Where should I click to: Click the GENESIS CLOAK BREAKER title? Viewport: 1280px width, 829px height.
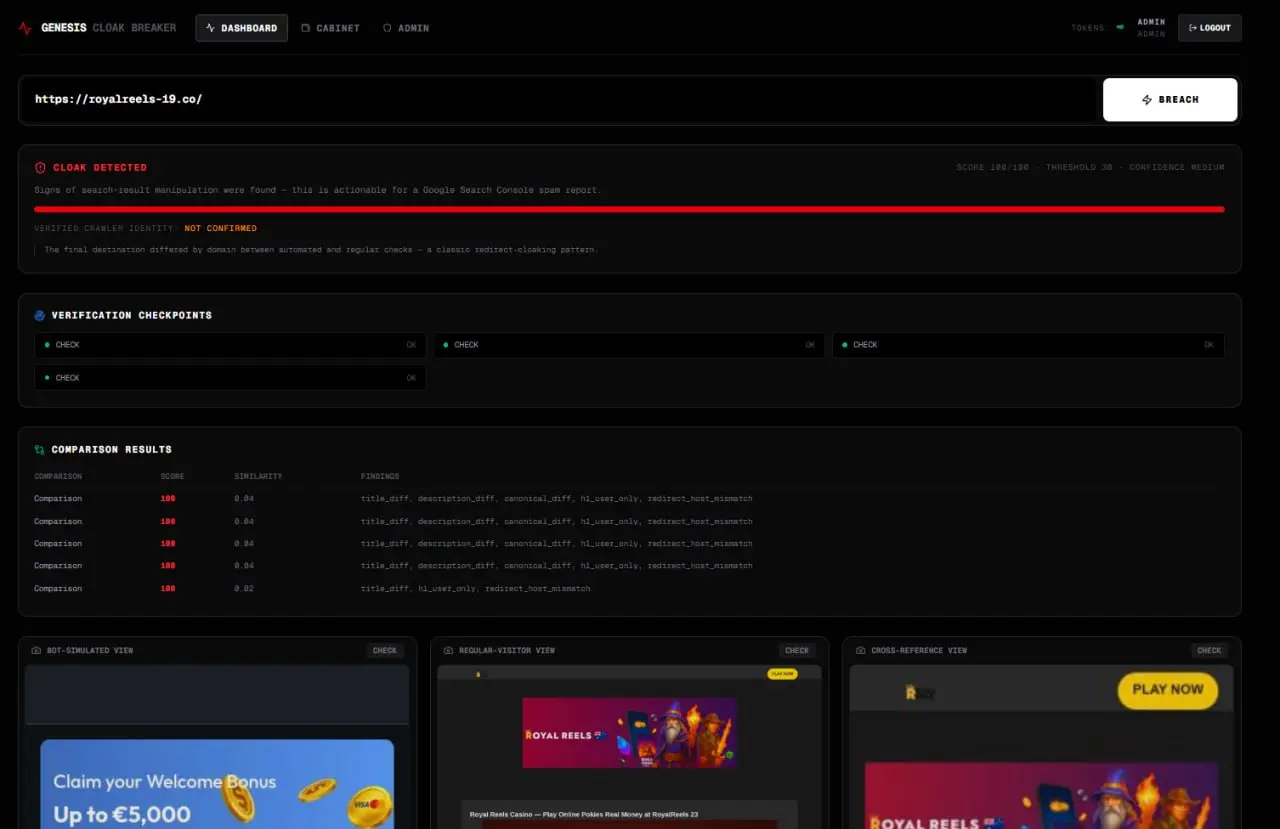point(108,28)
